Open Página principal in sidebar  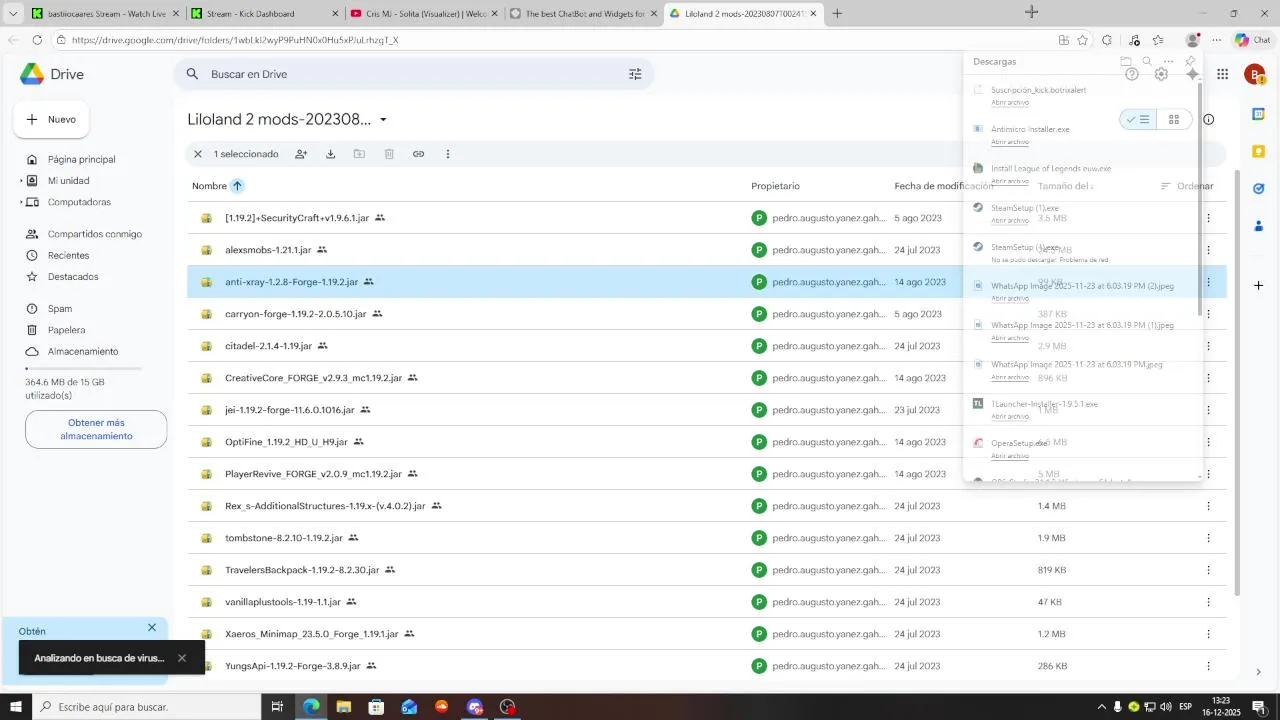click(81, 160)
